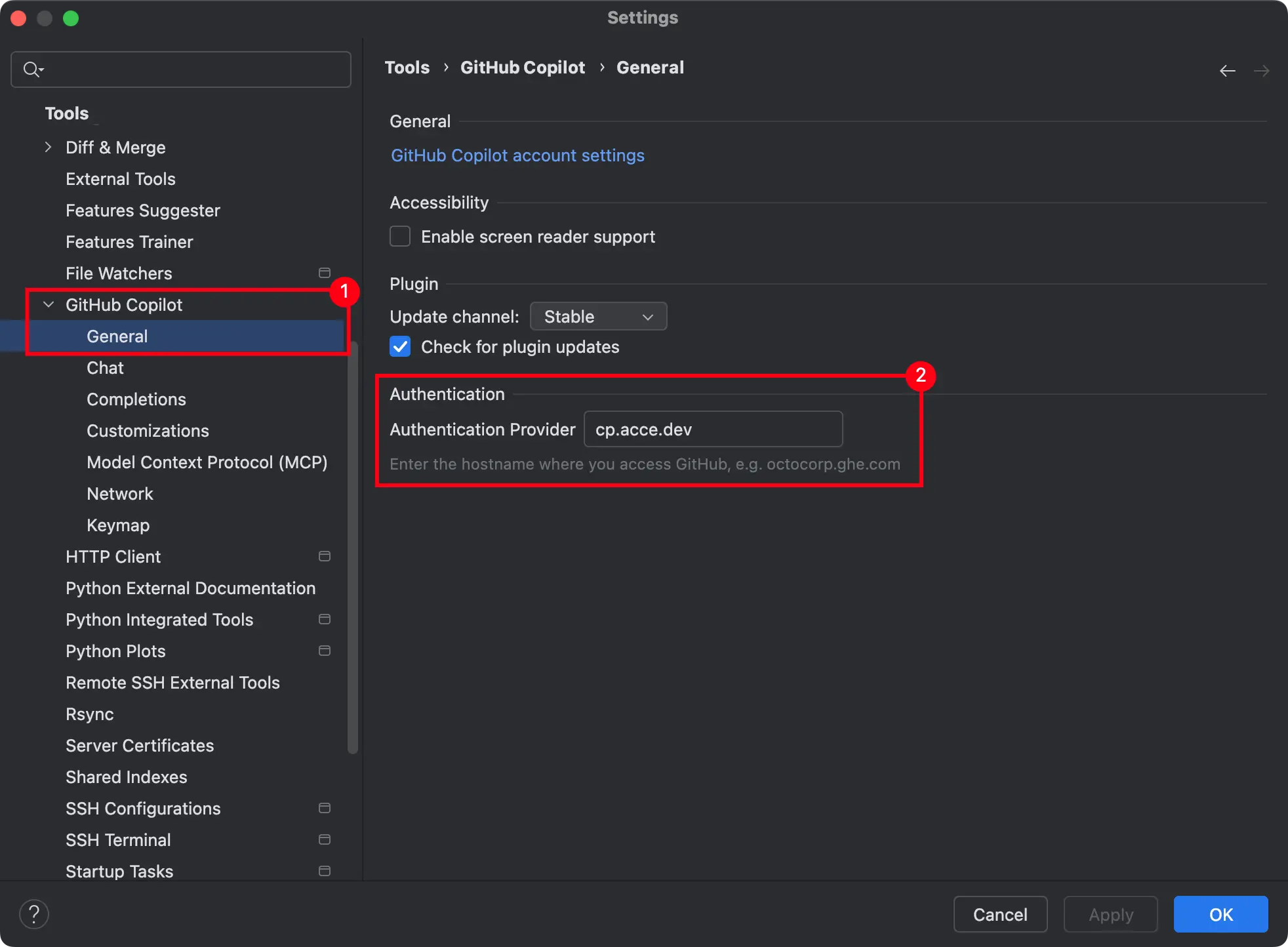The image size is (1288, 947).
Task: Uncheck Check for plugin updates
Action: point(400,346)
